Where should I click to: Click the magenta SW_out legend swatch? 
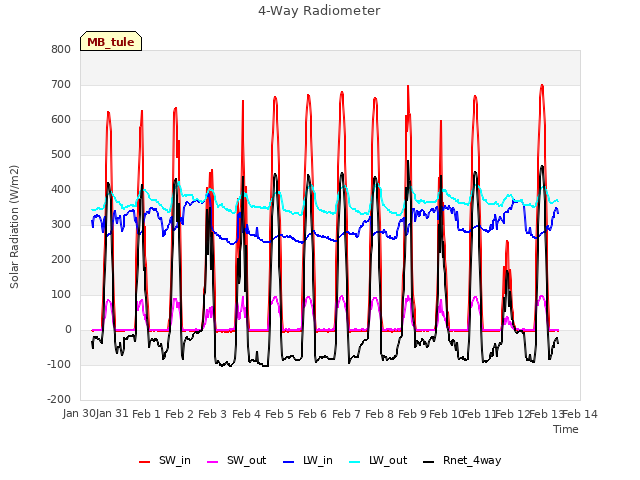(213, 462)
